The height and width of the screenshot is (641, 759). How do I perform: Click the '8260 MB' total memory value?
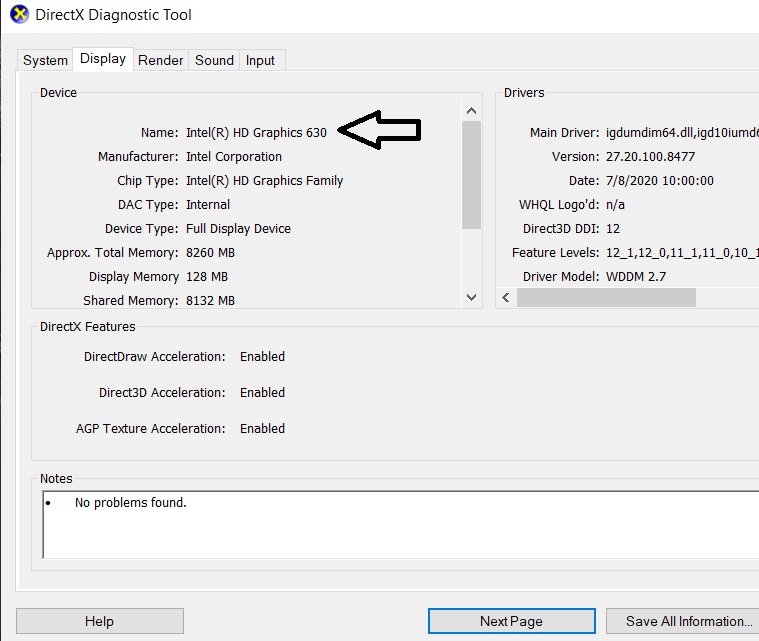[x=210, y=253]
